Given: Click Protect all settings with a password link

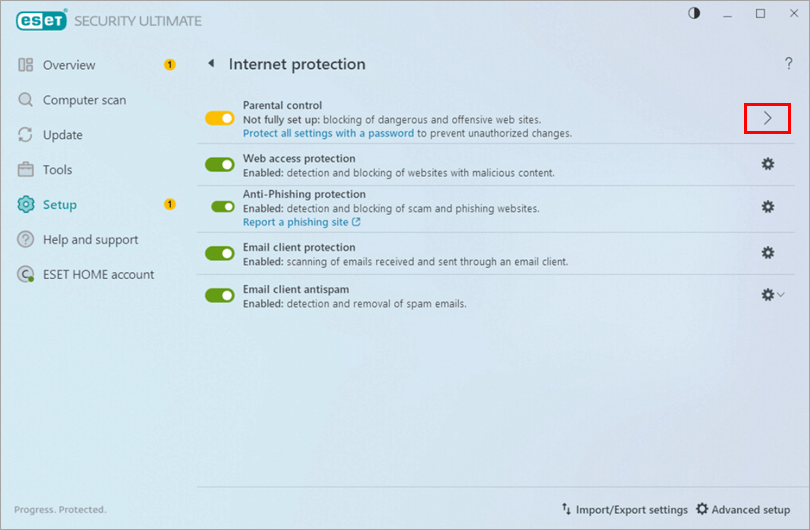Looking at the screenshot, I should (328, 133).
